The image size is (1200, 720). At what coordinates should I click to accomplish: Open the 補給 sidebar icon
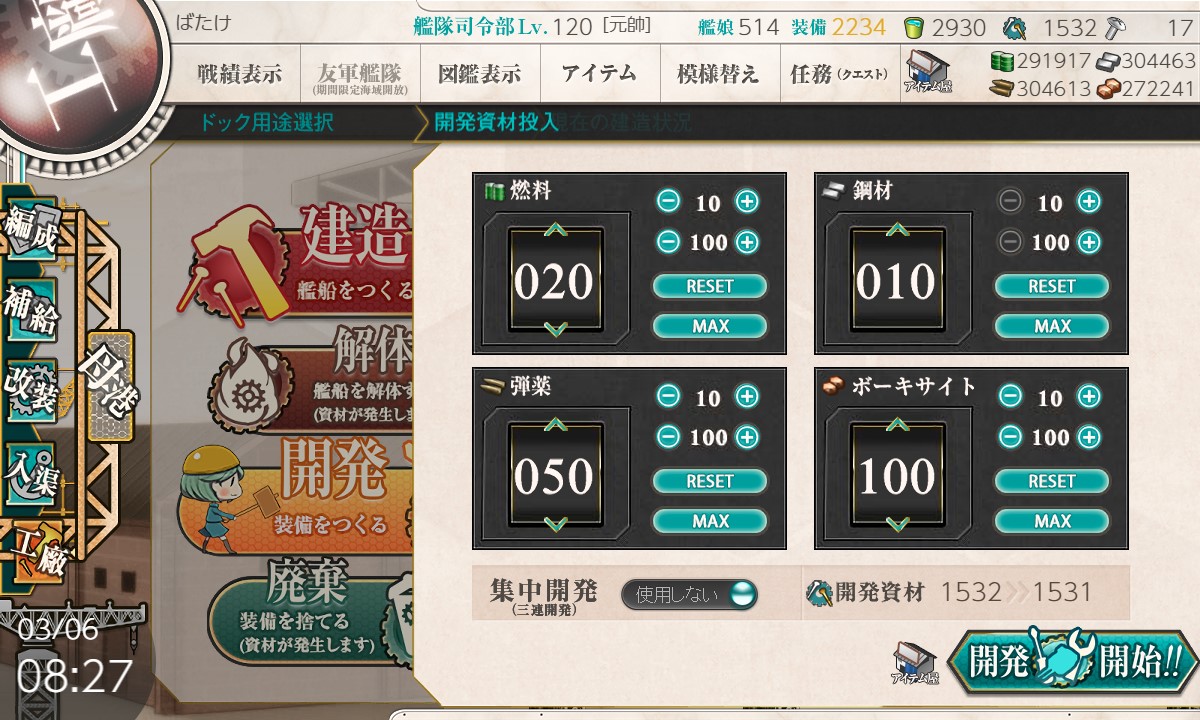[x=31, y=308]
